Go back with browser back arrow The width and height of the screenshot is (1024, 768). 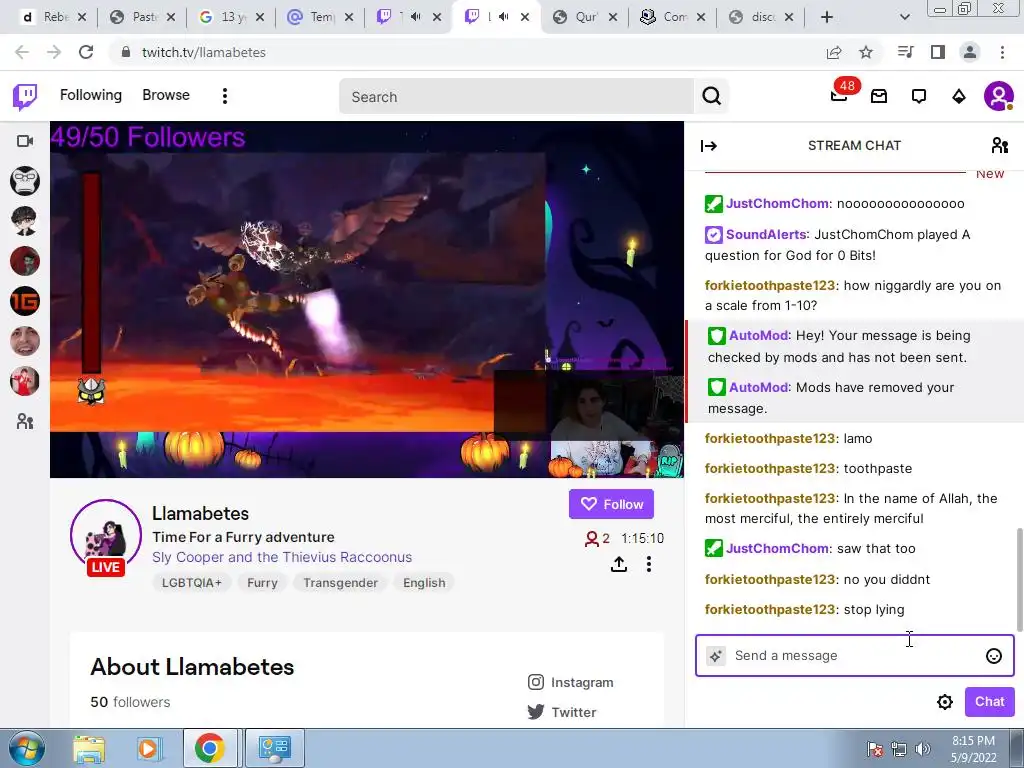tap(22, 52)
